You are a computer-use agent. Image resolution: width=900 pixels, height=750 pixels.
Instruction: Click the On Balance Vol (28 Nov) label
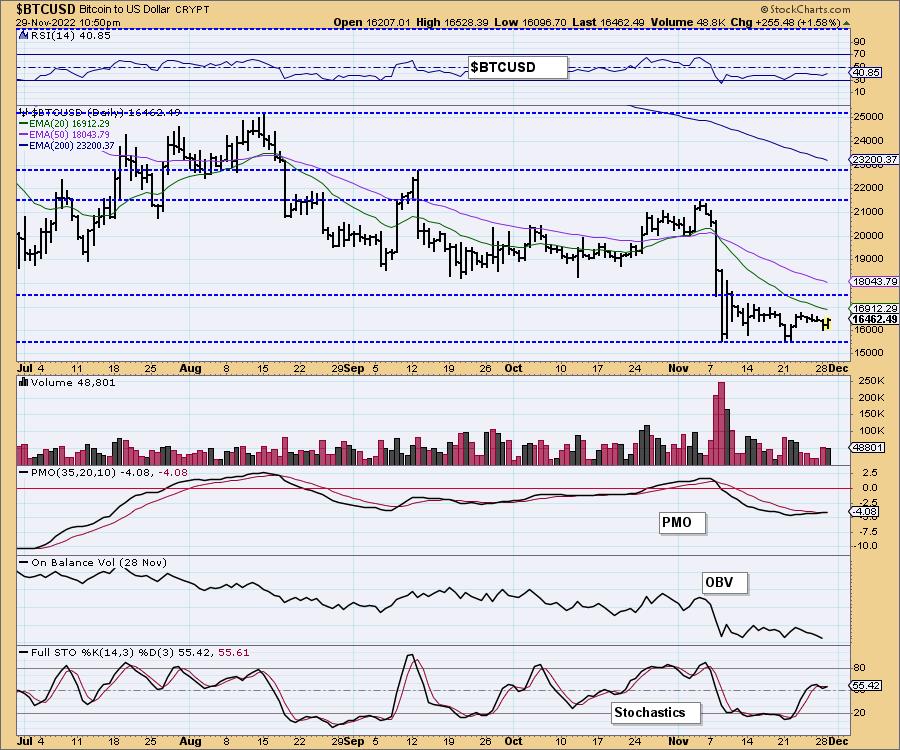99,562
